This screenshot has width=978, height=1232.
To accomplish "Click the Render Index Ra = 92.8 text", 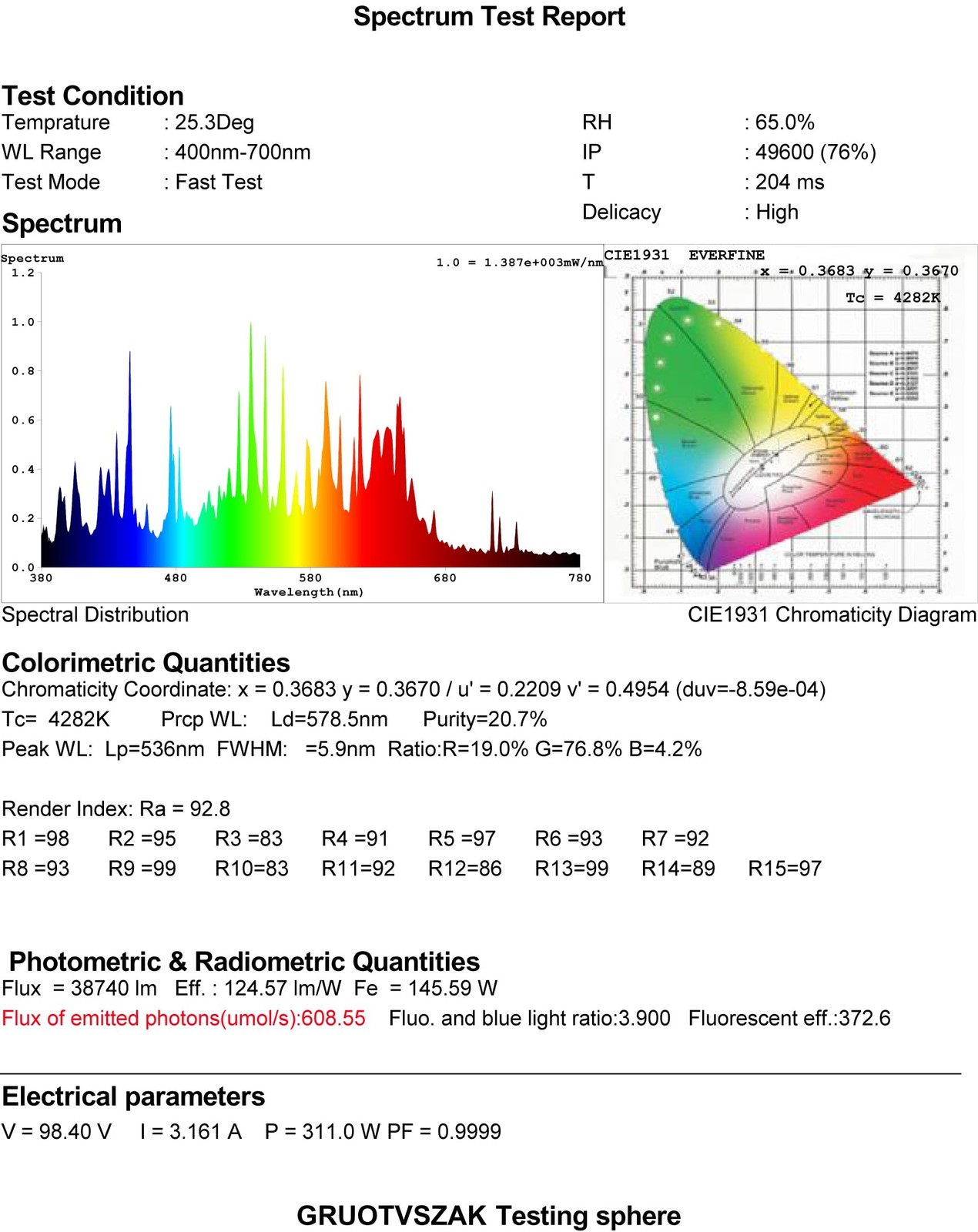I will click(x=116, y=808).
